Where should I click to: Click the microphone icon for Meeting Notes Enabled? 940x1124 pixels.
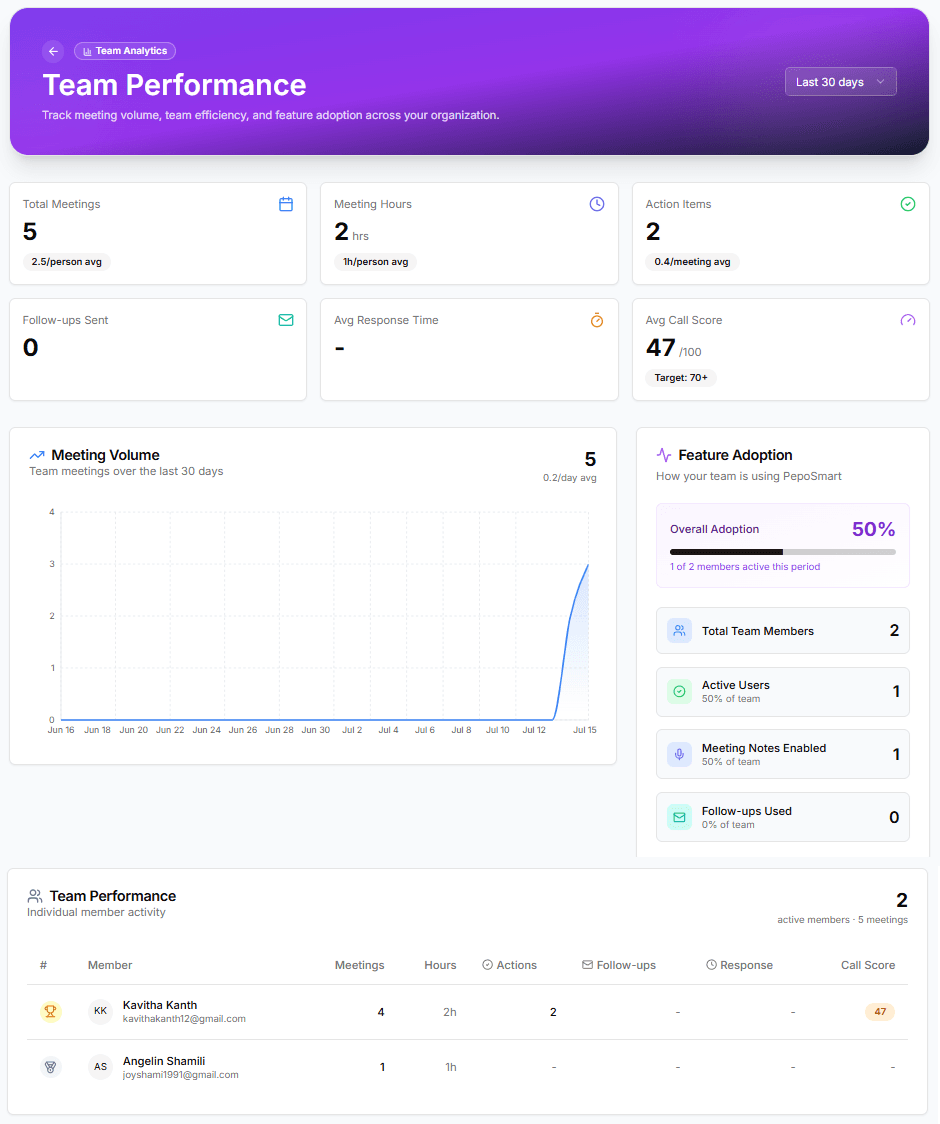tap(679, 754)
